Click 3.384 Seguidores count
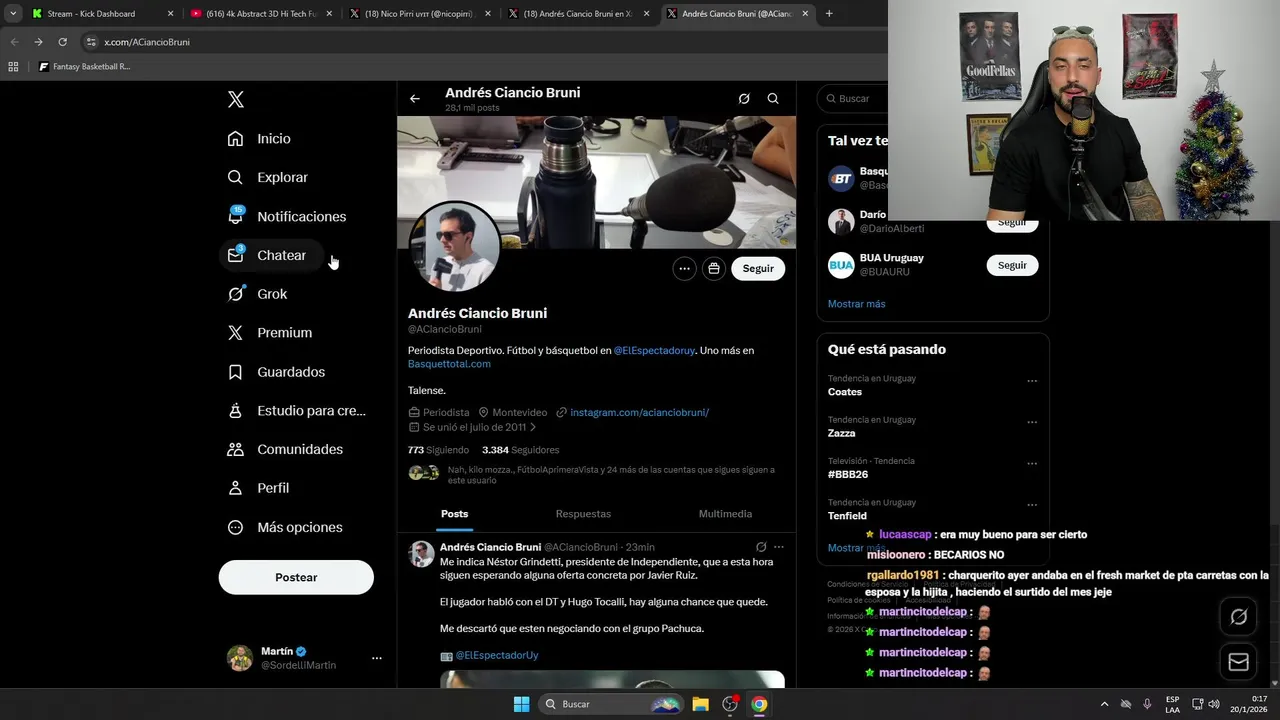Screen dimensions: 1280x720 [x=520, y=450]
